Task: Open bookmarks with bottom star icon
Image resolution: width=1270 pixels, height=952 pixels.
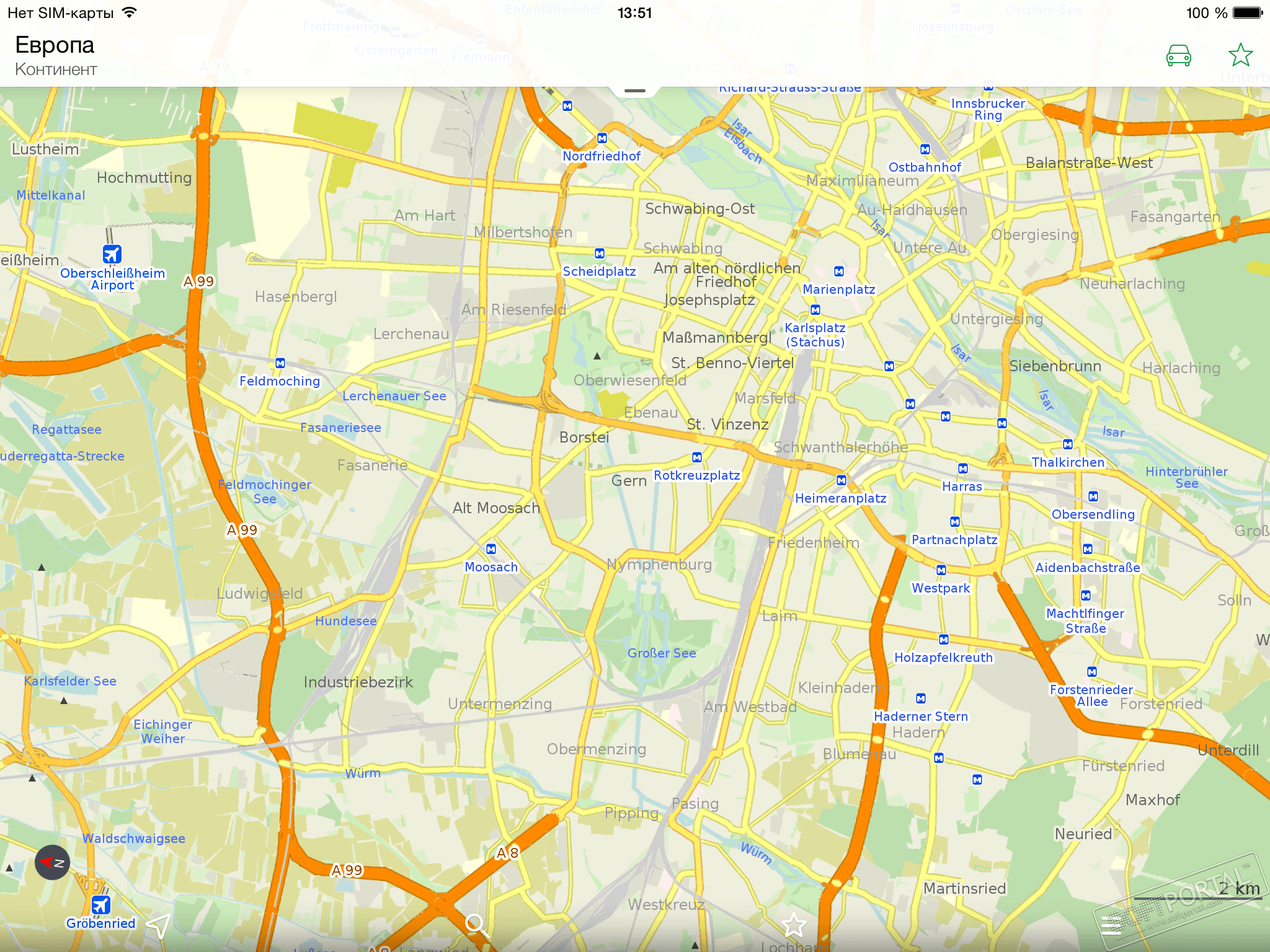Action: coord(794,926)
